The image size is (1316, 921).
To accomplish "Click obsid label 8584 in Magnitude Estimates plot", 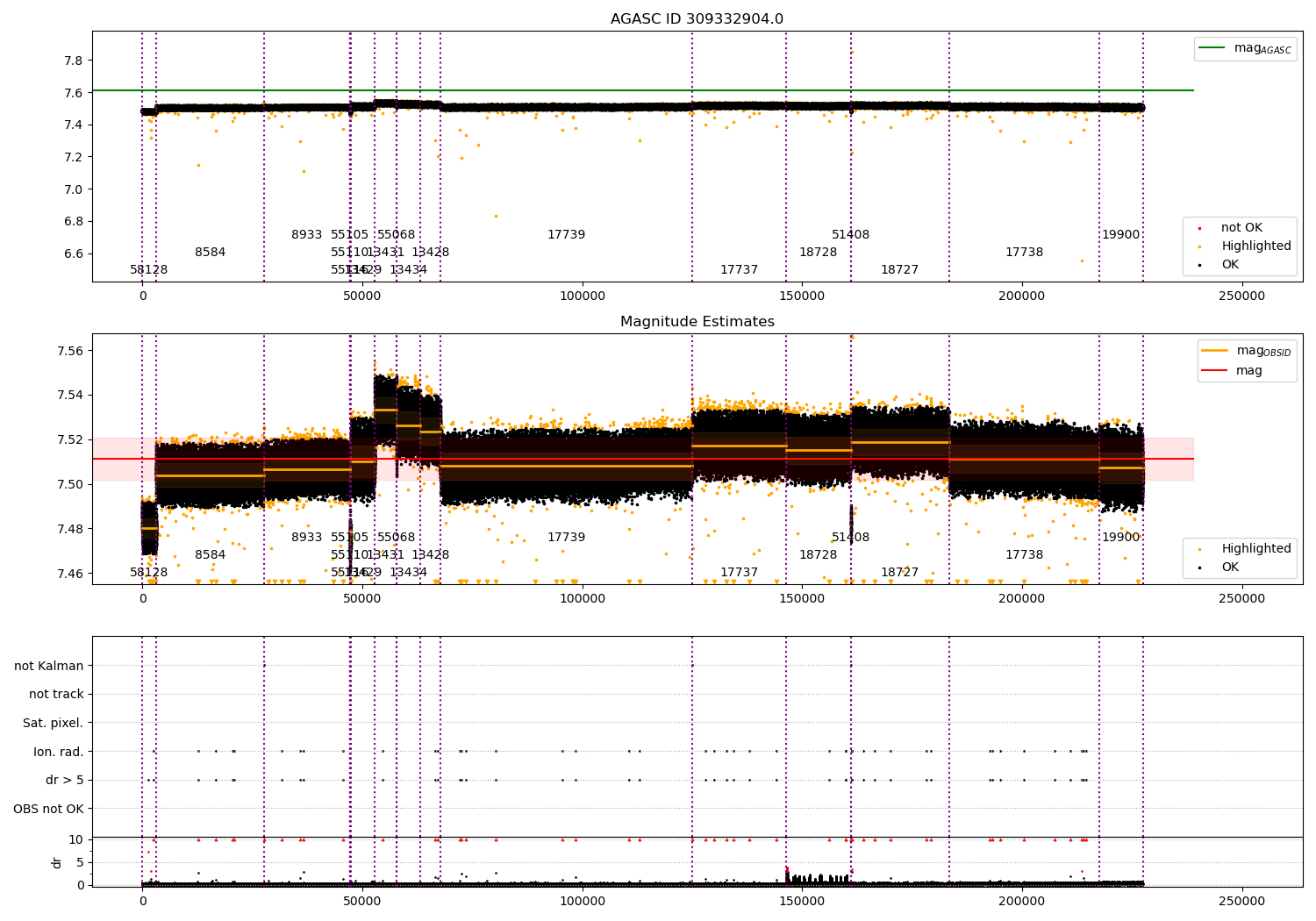I will coord(211,555).
